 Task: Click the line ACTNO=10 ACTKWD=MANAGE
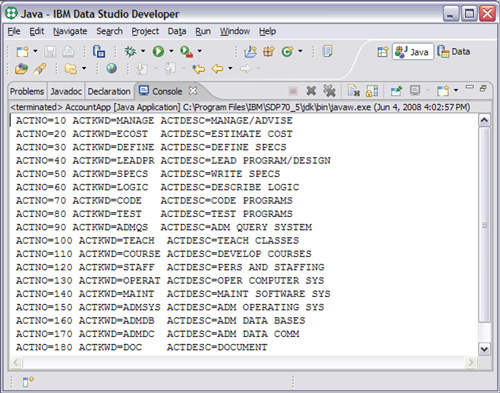point(154,120)
